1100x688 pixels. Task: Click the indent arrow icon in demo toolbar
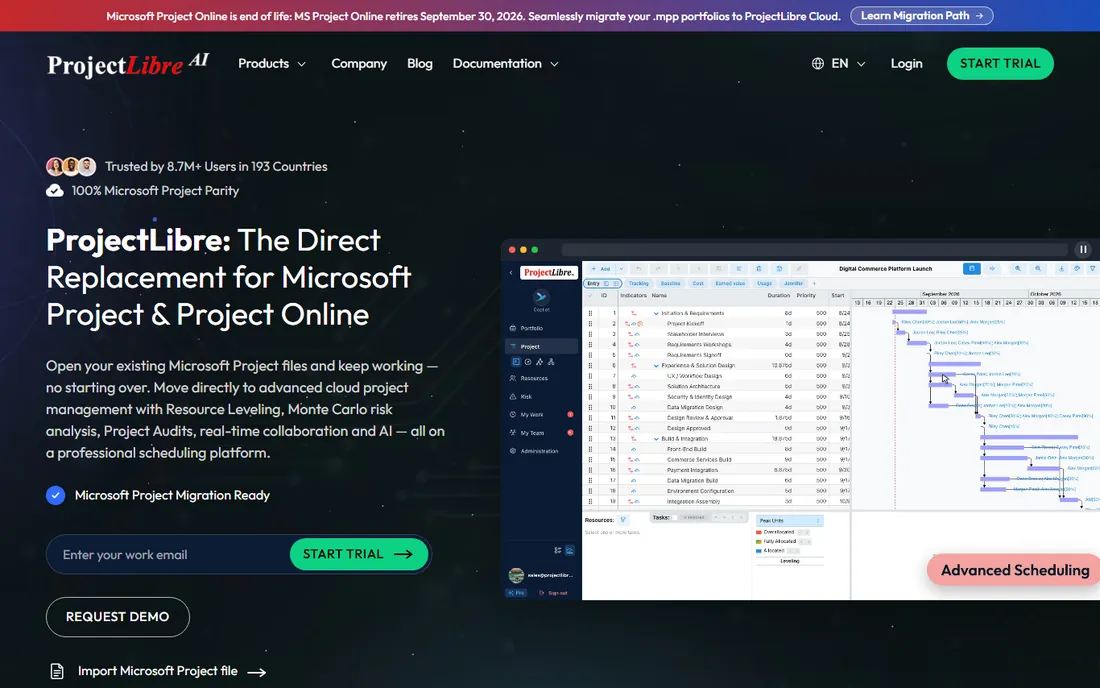pos(678,269)
